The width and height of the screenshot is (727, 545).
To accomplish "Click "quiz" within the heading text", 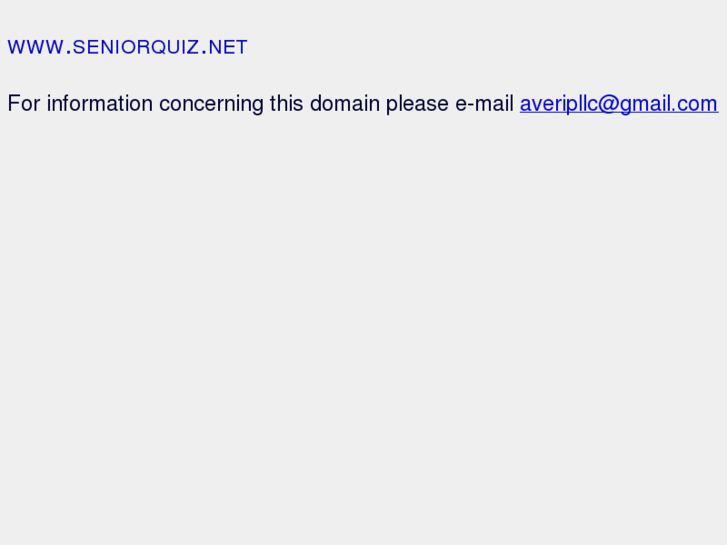I will pos(170,47).
